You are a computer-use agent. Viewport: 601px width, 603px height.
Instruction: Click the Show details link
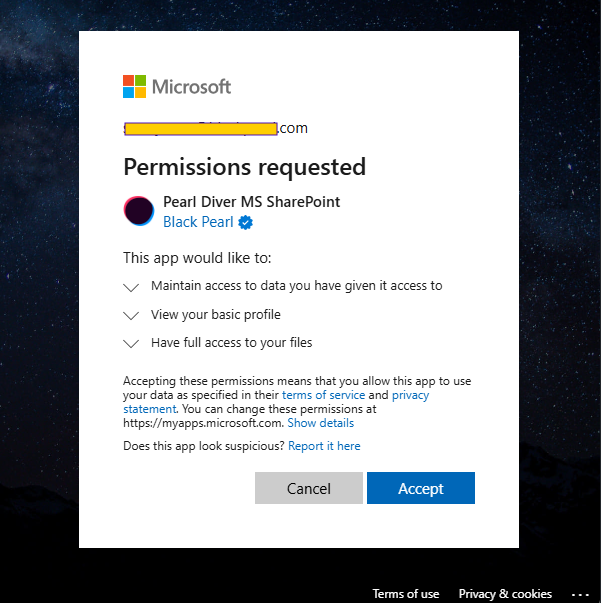[320, 423]
